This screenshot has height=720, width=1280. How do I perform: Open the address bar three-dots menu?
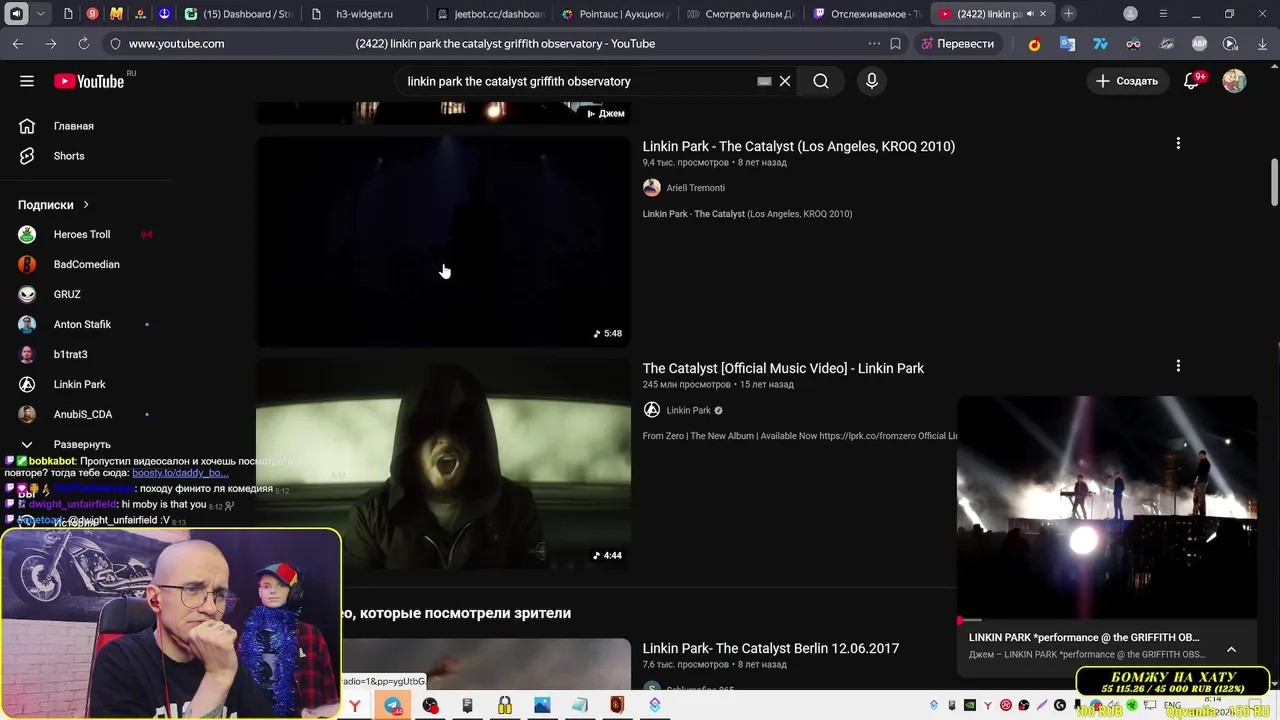(x=874, y=44)
